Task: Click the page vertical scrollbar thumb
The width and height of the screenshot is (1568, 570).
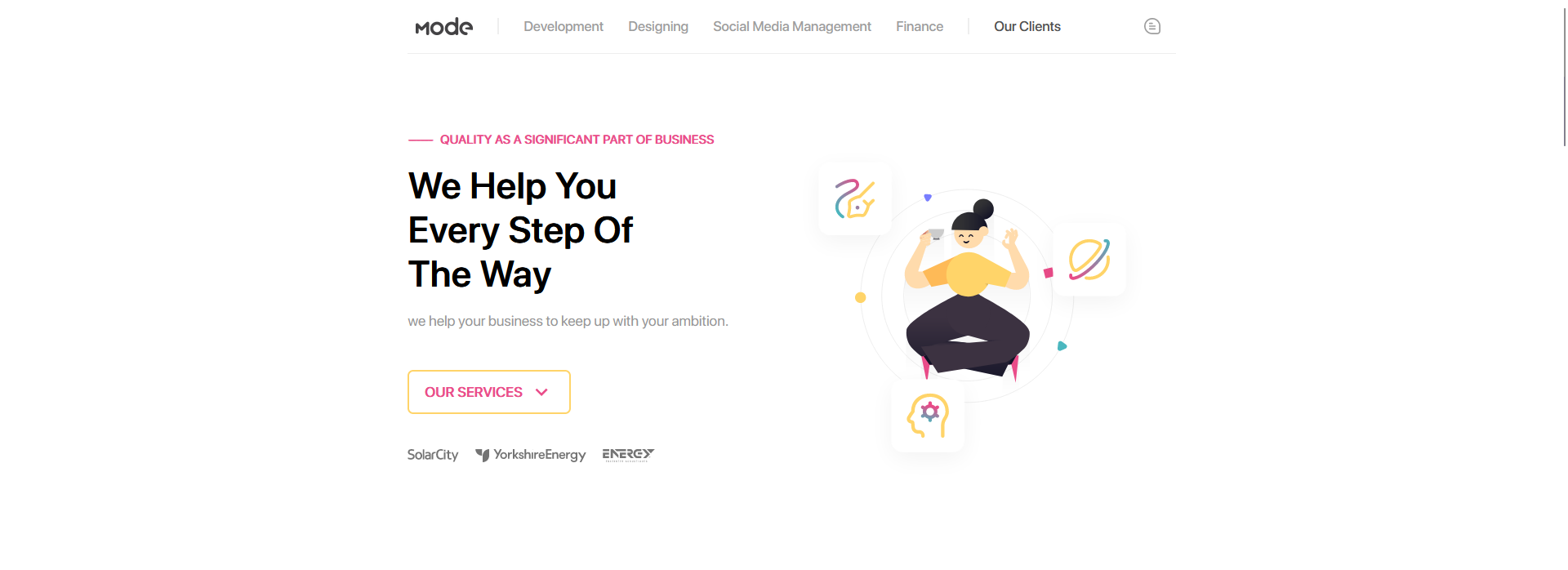Action: click(1565, 78)
